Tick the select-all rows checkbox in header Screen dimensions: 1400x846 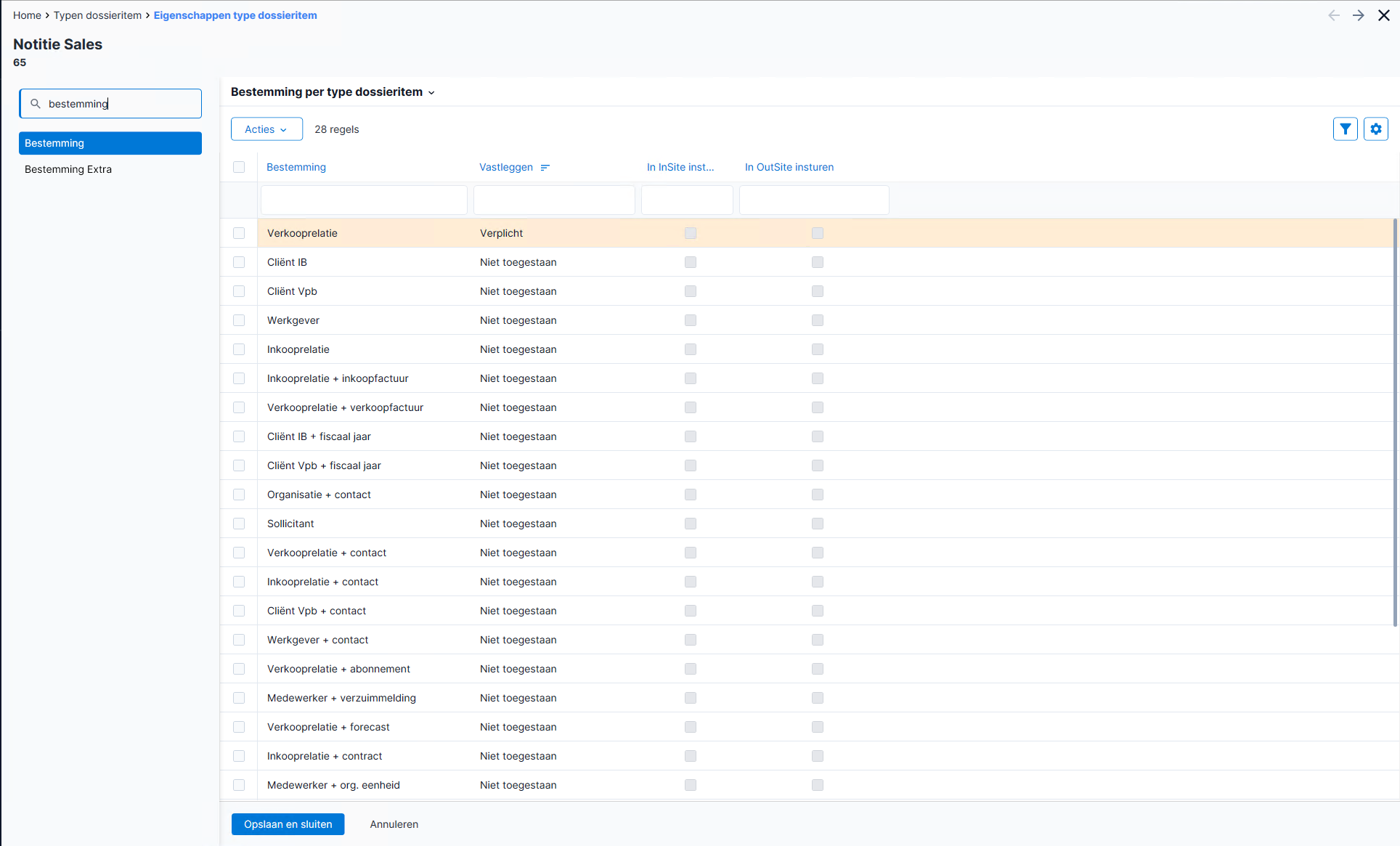(x=239, y=167)
